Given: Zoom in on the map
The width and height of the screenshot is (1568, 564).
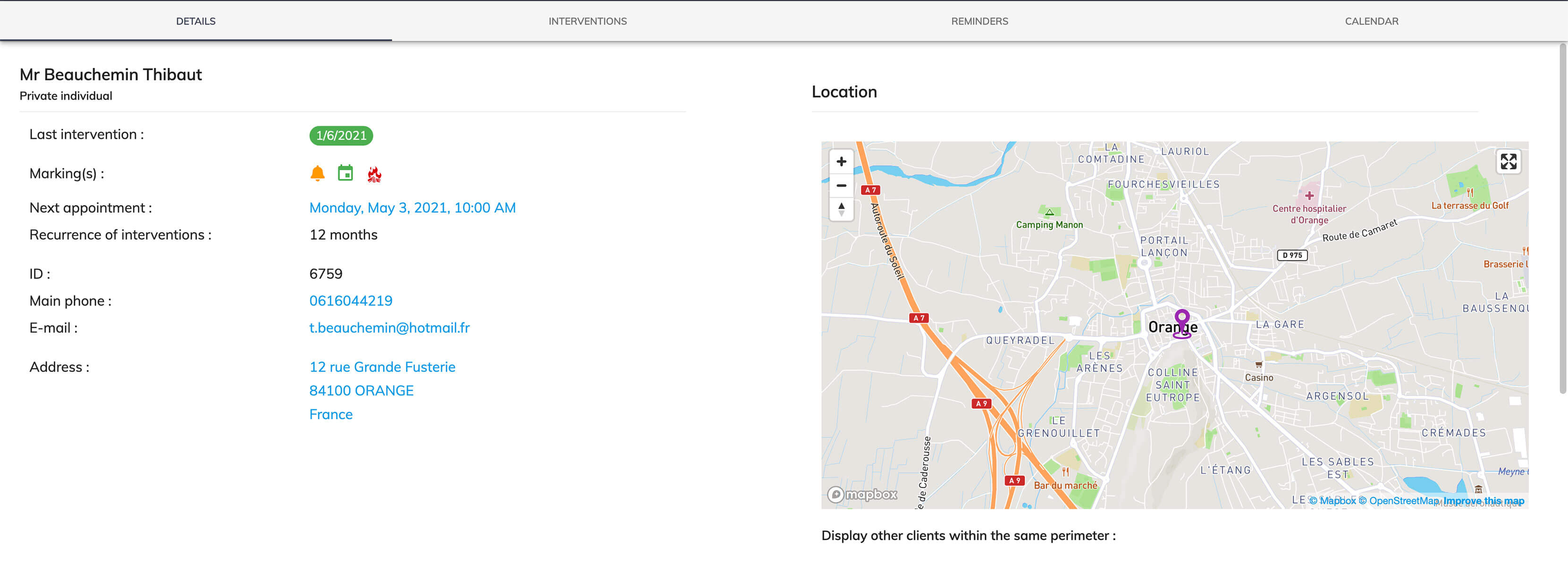Looking at the screenshot, I should 842,161.
